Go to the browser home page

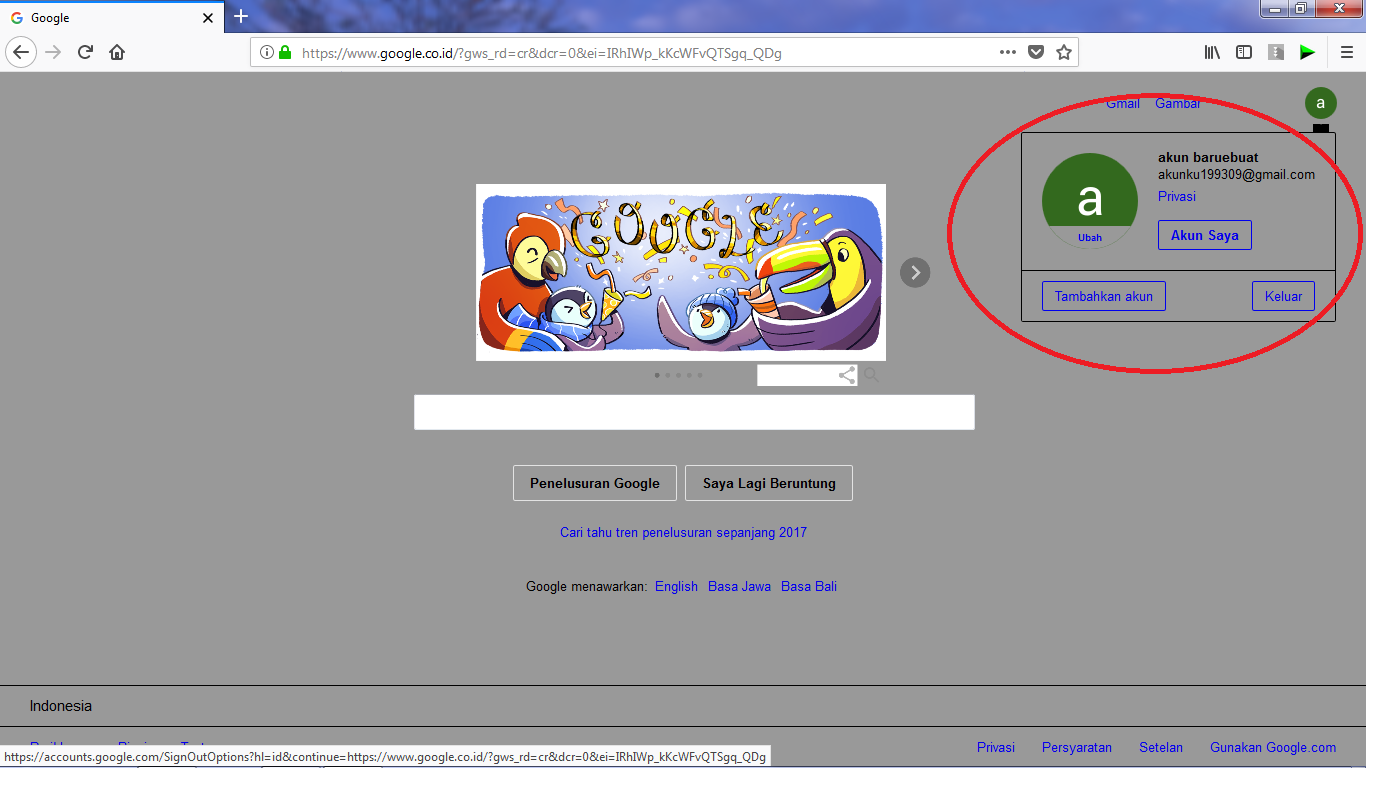pyautogui.click(x=117, y=51)
